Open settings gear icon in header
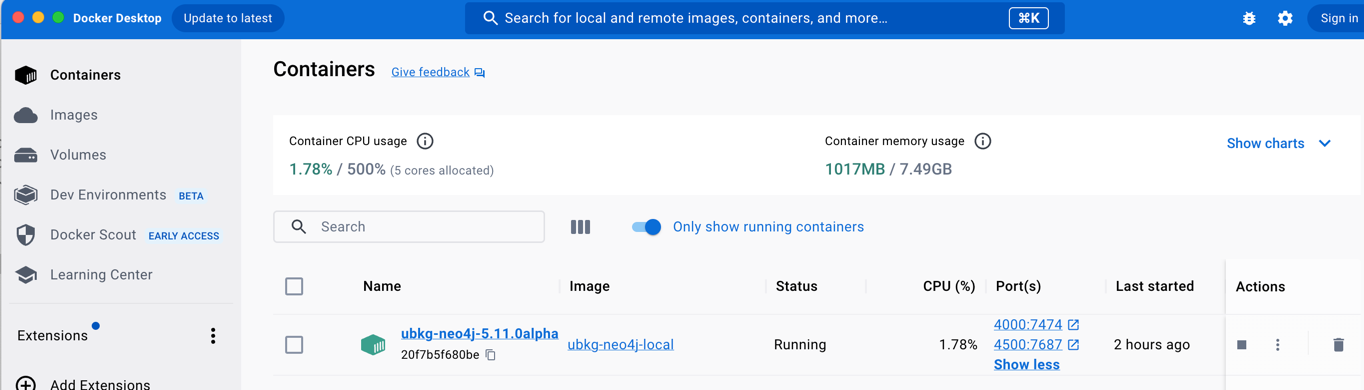The height and width of the screenshot is (390, 1364). 1285,18
